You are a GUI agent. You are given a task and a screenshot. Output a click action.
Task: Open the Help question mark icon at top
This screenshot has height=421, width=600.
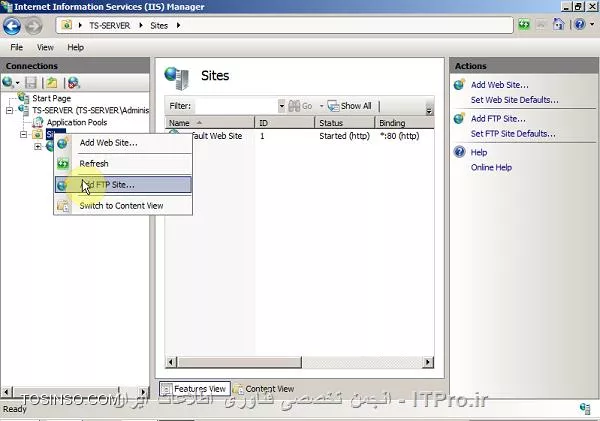tap(580, 24)
